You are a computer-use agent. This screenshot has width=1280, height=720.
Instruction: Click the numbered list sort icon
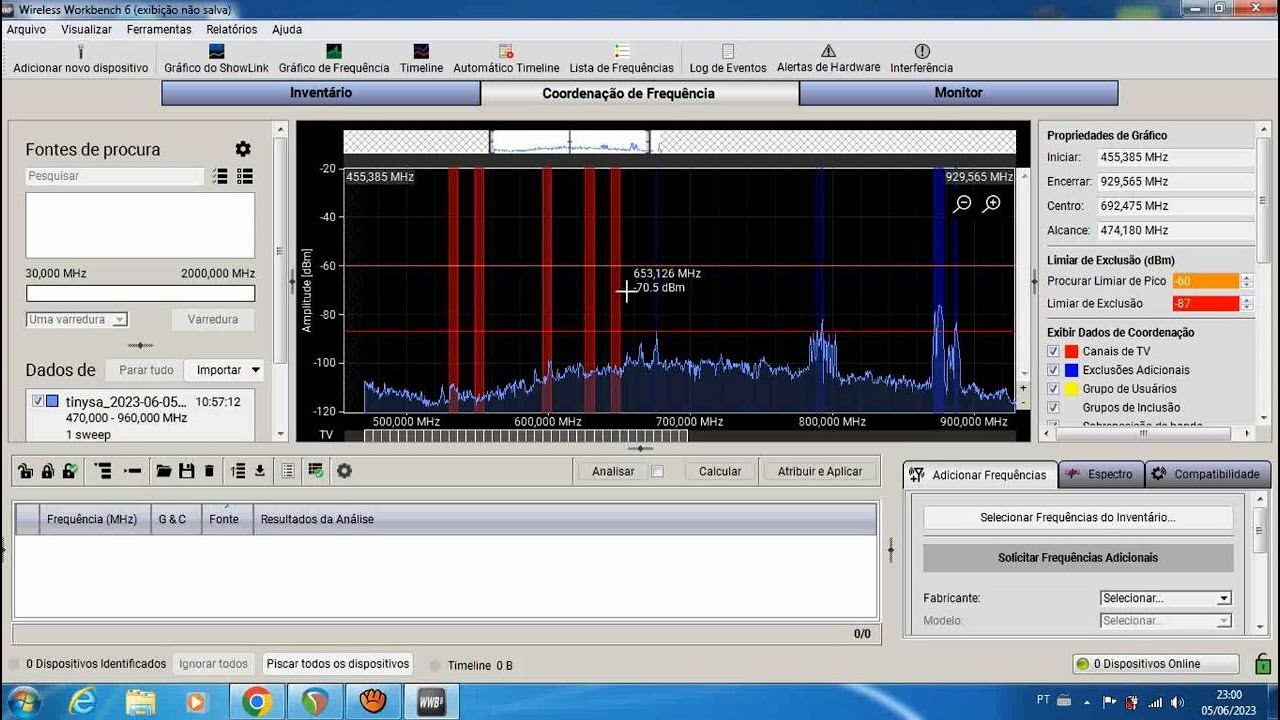238,471
